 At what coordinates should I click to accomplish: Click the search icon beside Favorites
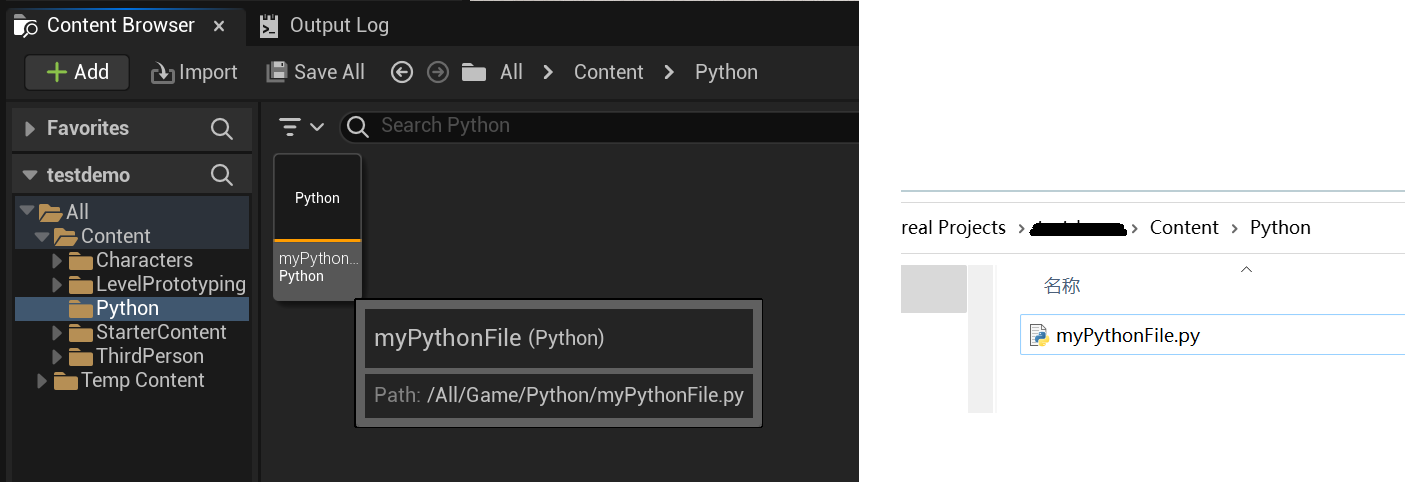pyautogui.click(x=222, y=128)
